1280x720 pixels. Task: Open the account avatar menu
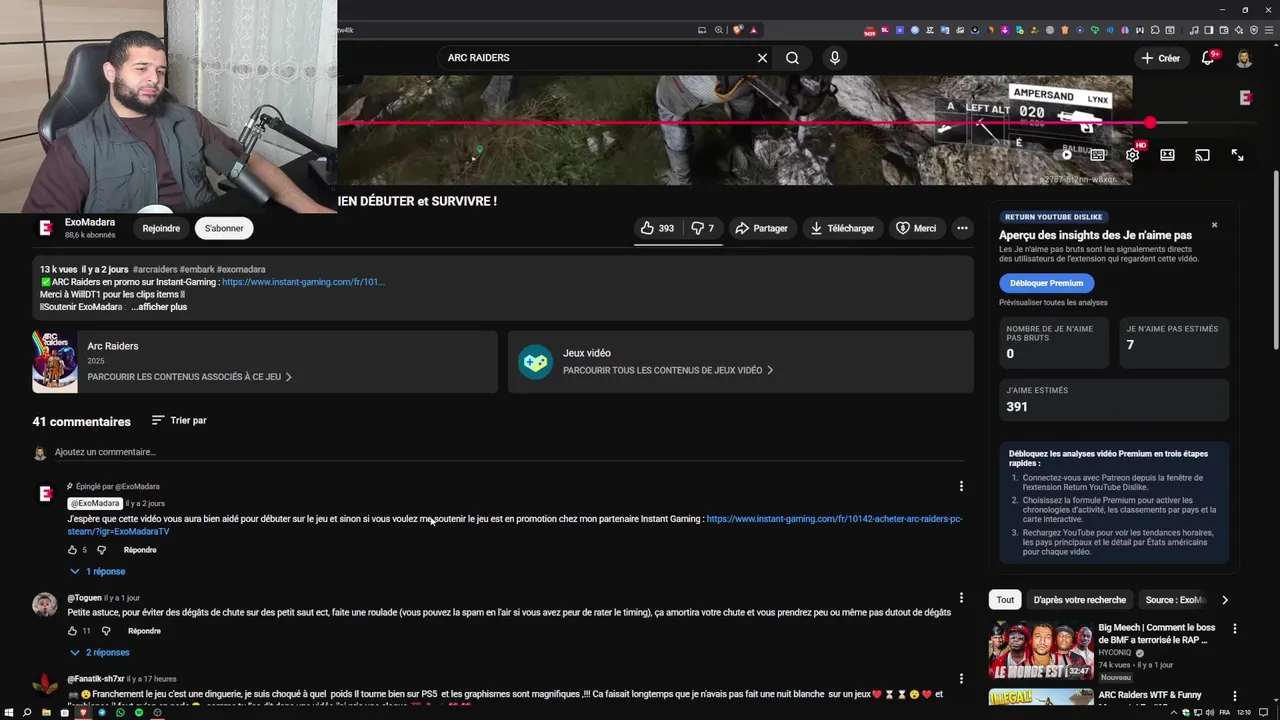(1244, 58)
